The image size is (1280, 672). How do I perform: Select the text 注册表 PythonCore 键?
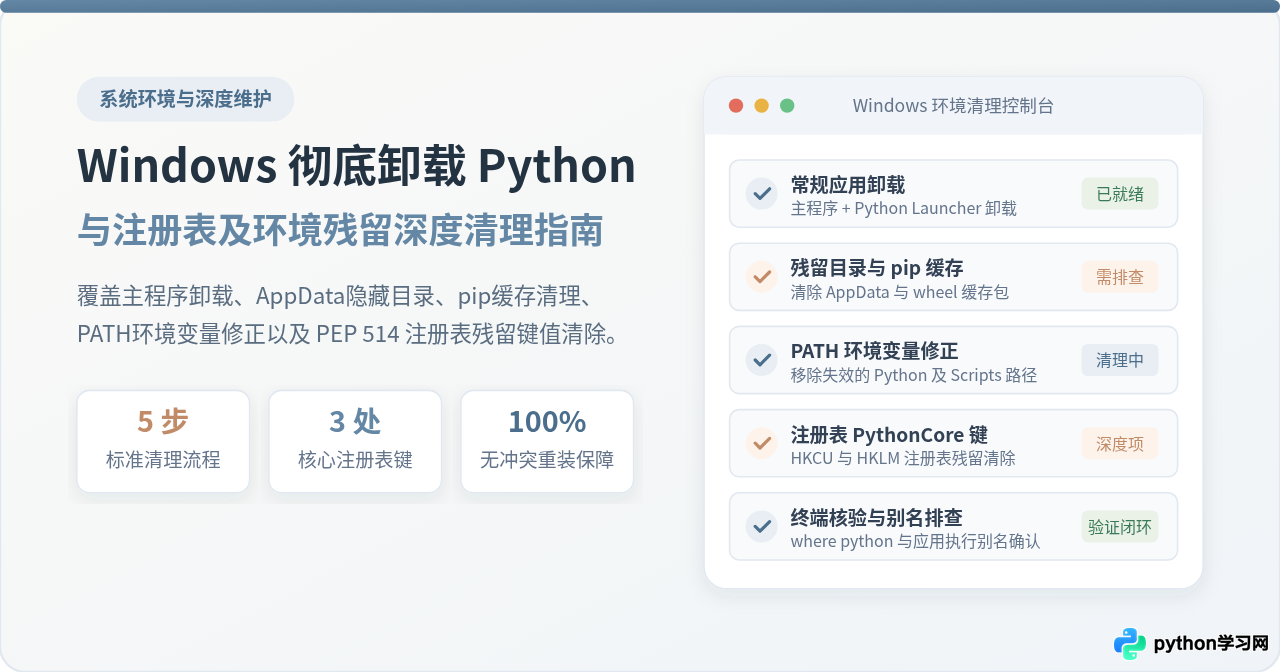[x=889, y=435]
